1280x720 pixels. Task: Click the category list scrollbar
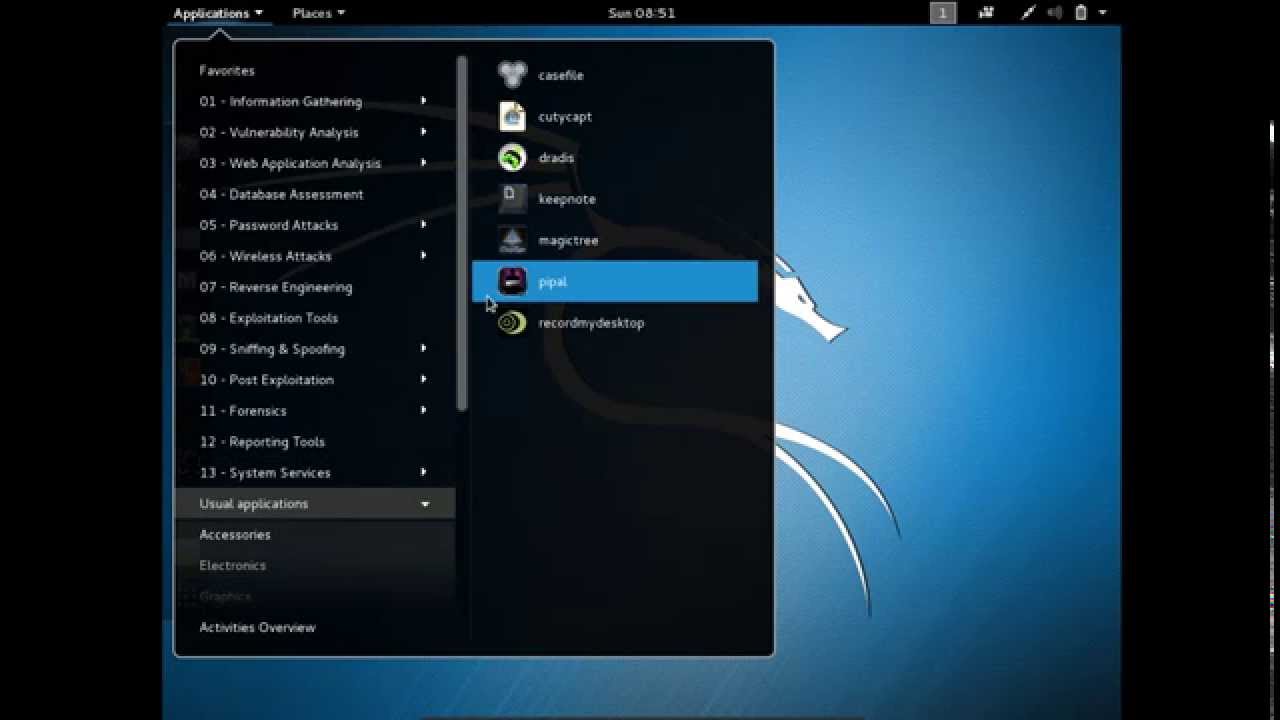(462, 232)
